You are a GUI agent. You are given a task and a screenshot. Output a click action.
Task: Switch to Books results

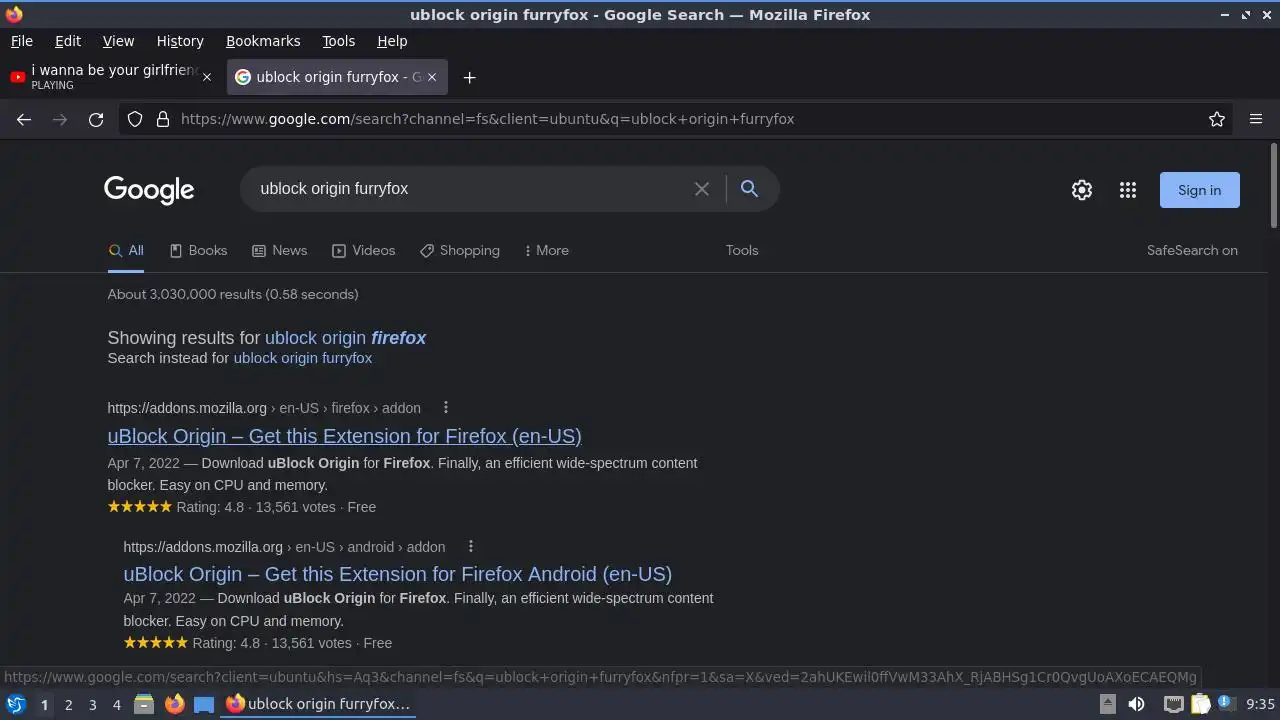tap(198, 251)
